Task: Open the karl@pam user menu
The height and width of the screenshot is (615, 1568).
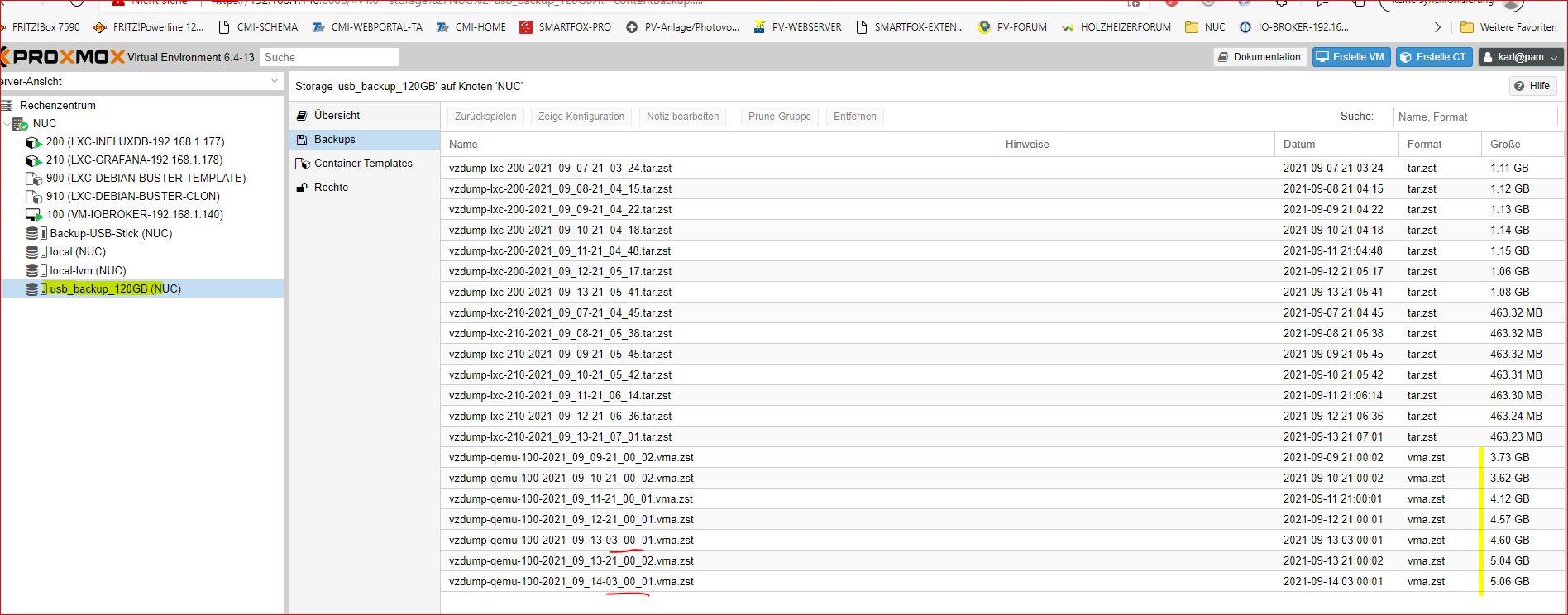Action: pos(1521,57)
